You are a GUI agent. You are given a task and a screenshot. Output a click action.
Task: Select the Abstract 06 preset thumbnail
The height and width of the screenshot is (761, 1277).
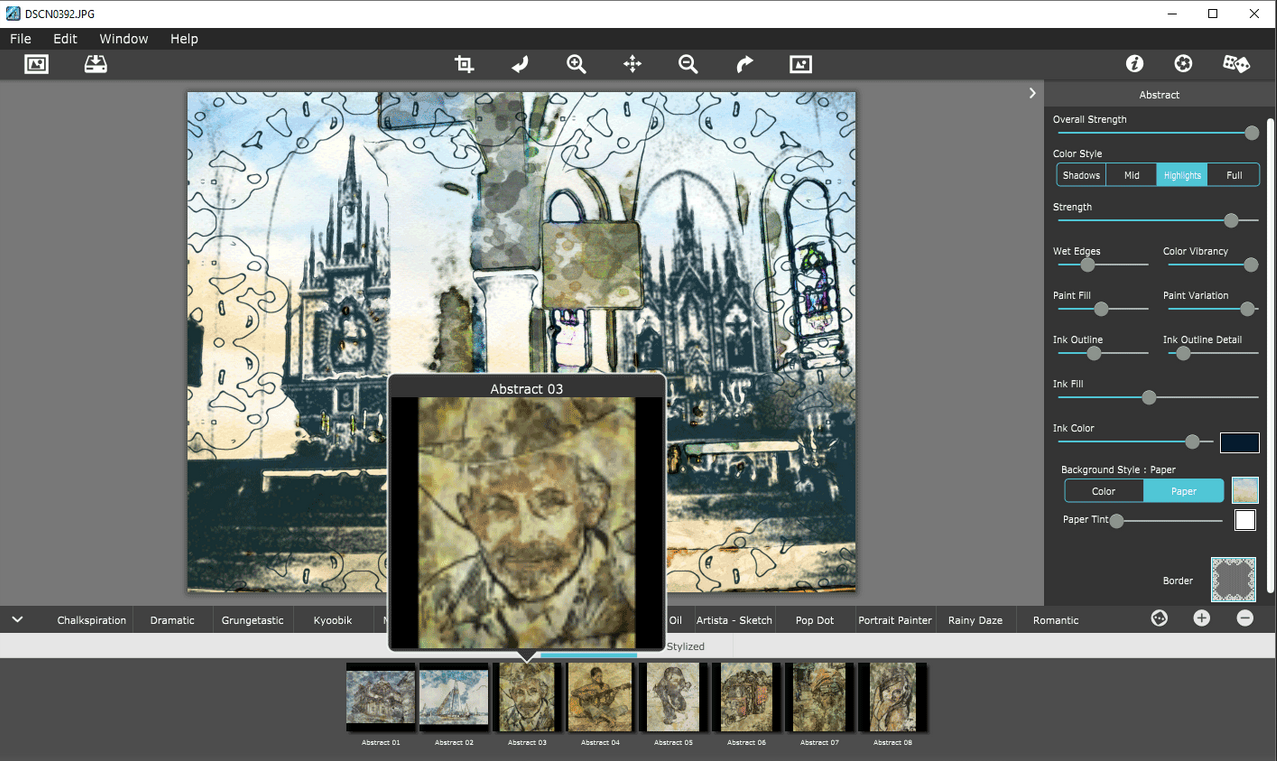746,697
